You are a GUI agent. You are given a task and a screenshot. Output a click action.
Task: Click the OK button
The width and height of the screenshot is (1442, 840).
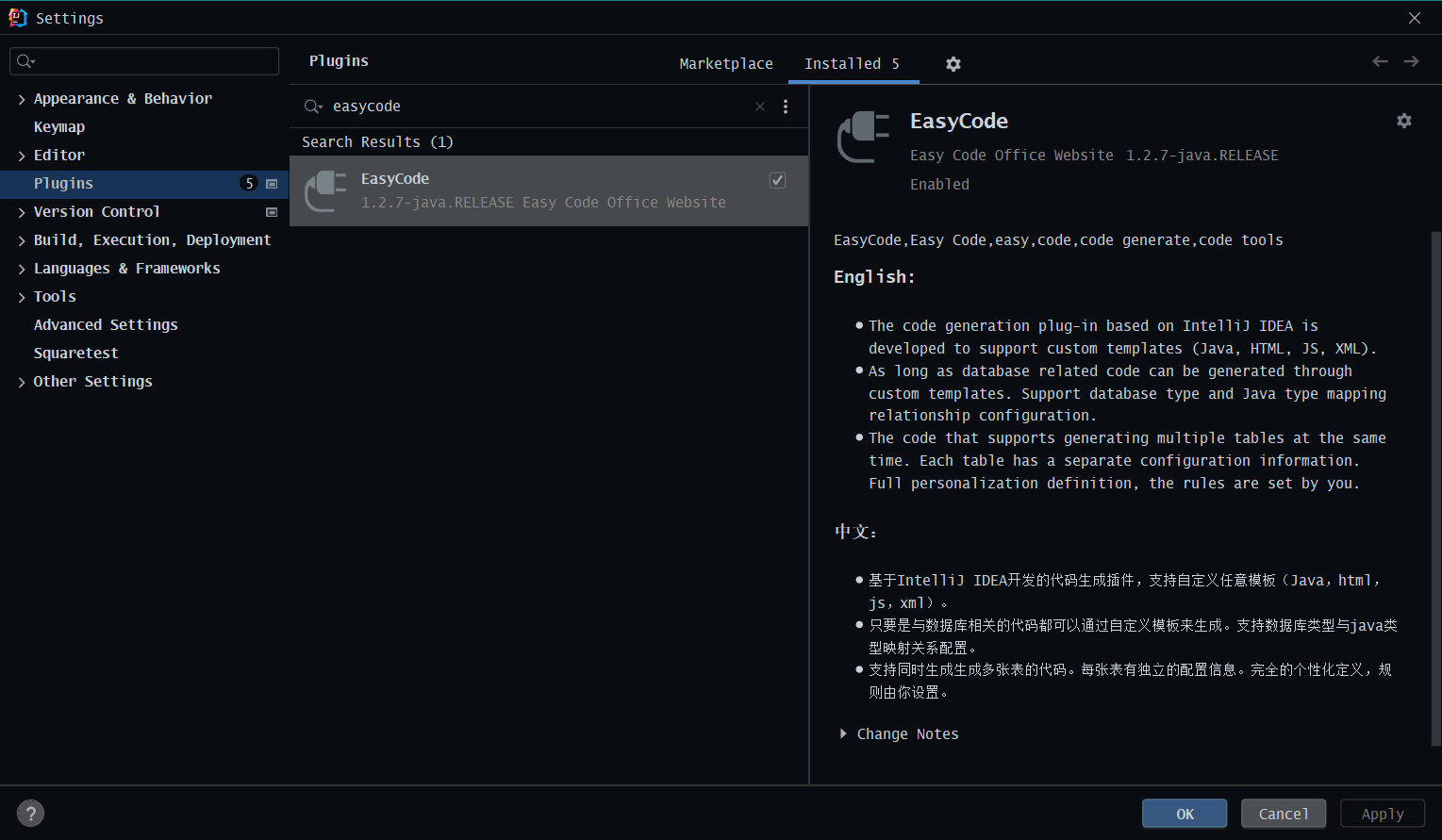pos(1185,814)
